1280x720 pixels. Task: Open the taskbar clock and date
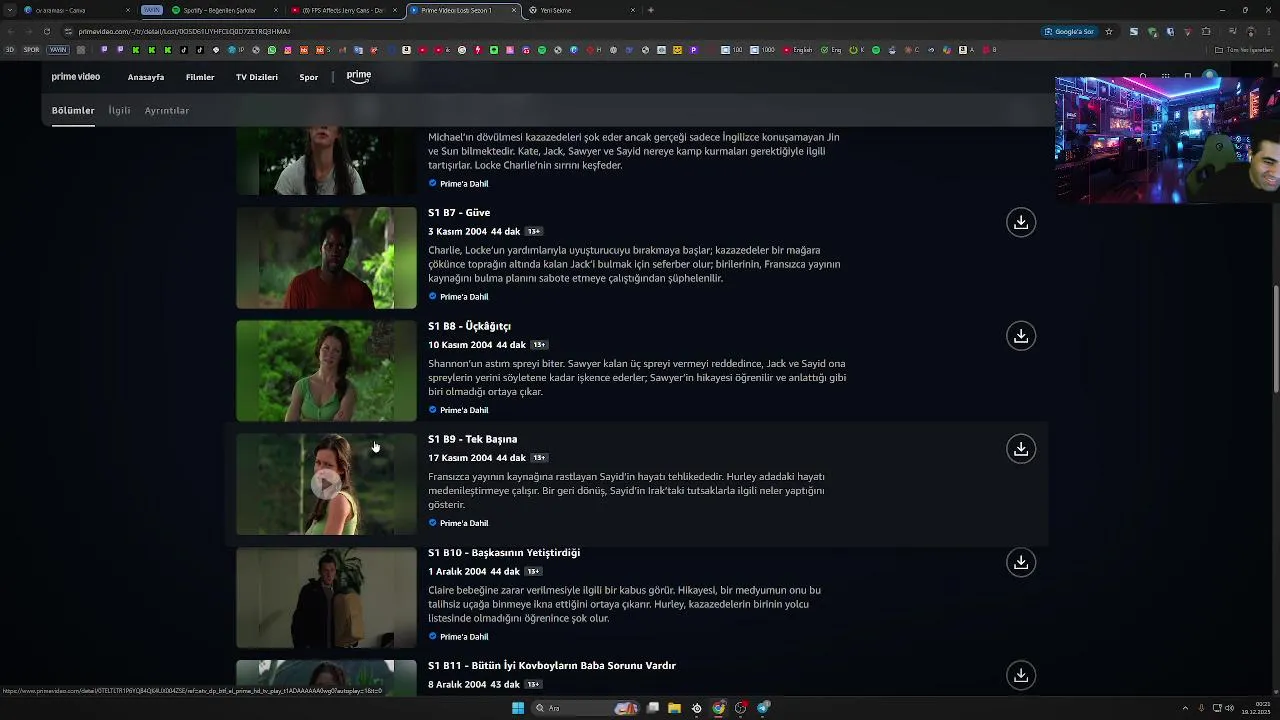(1255, 708)
